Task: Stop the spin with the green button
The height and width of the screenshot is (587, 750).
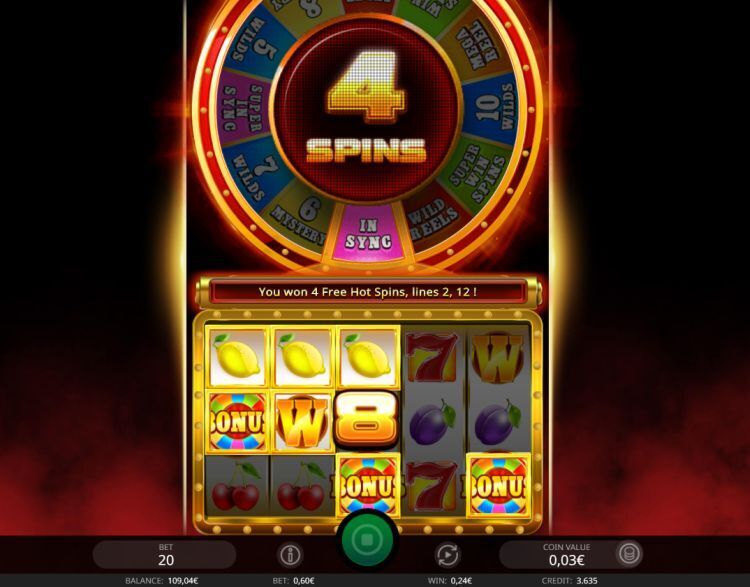Action: point(367,540)
